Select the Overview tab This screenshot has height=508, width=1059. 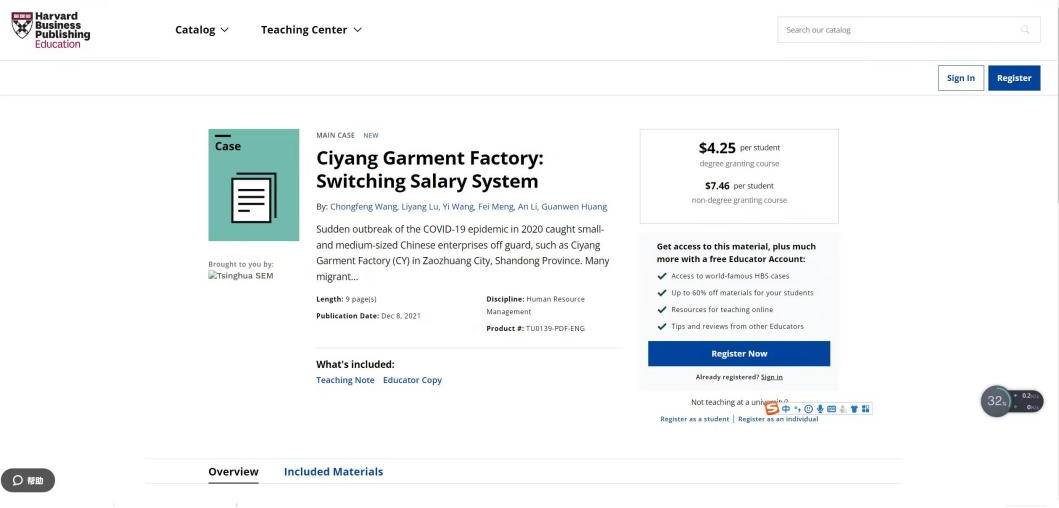(x=233, y=472)
